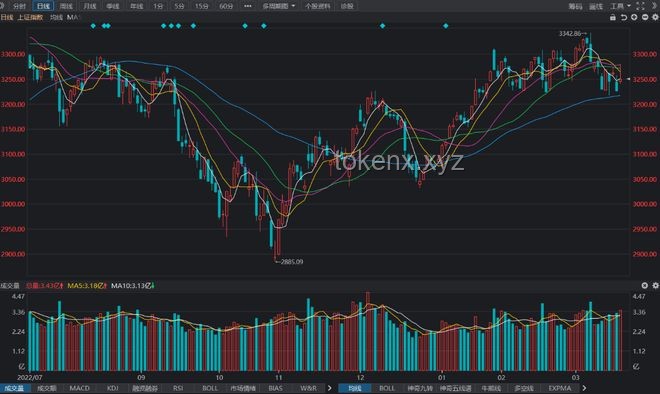Click the 画线 drawing button
660x394 pixels.
pos(596,6)
